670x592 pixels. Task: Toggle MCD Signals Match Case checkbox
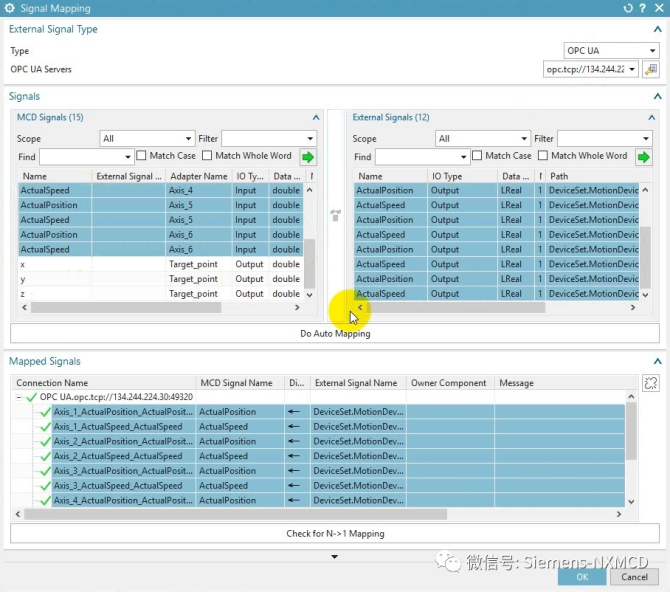coord(141,156)
